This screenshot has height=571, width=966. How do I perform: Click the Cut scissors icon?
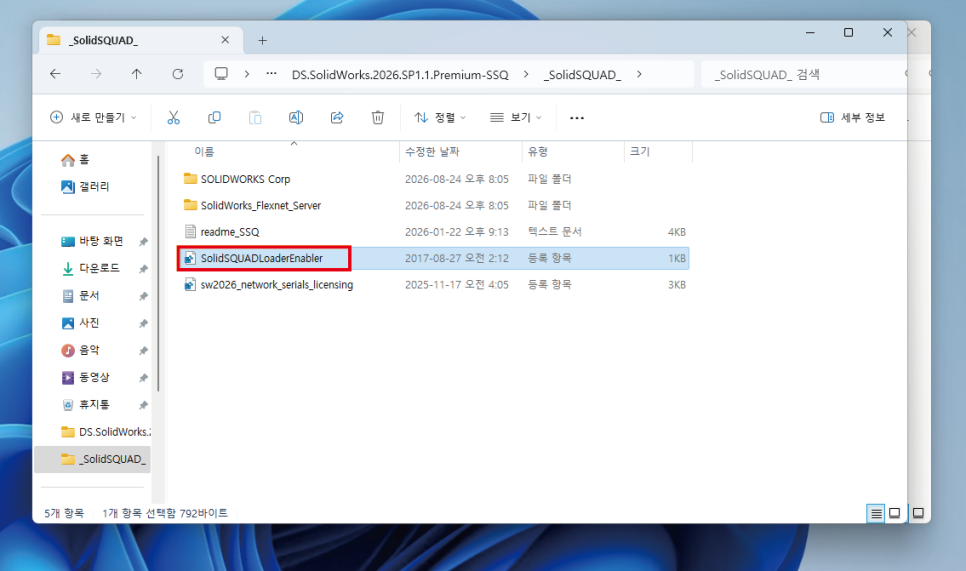click(x=173, y=117)
